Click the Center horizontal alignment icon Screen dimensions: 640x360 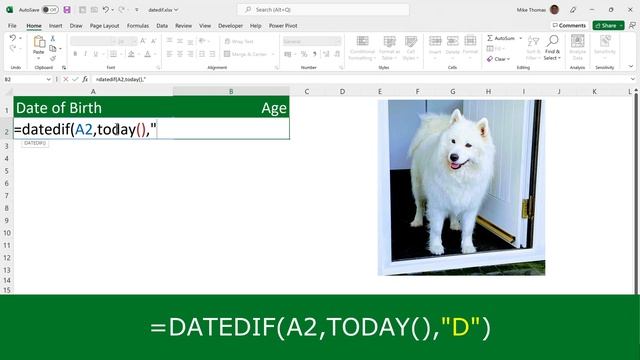point(180,54)
